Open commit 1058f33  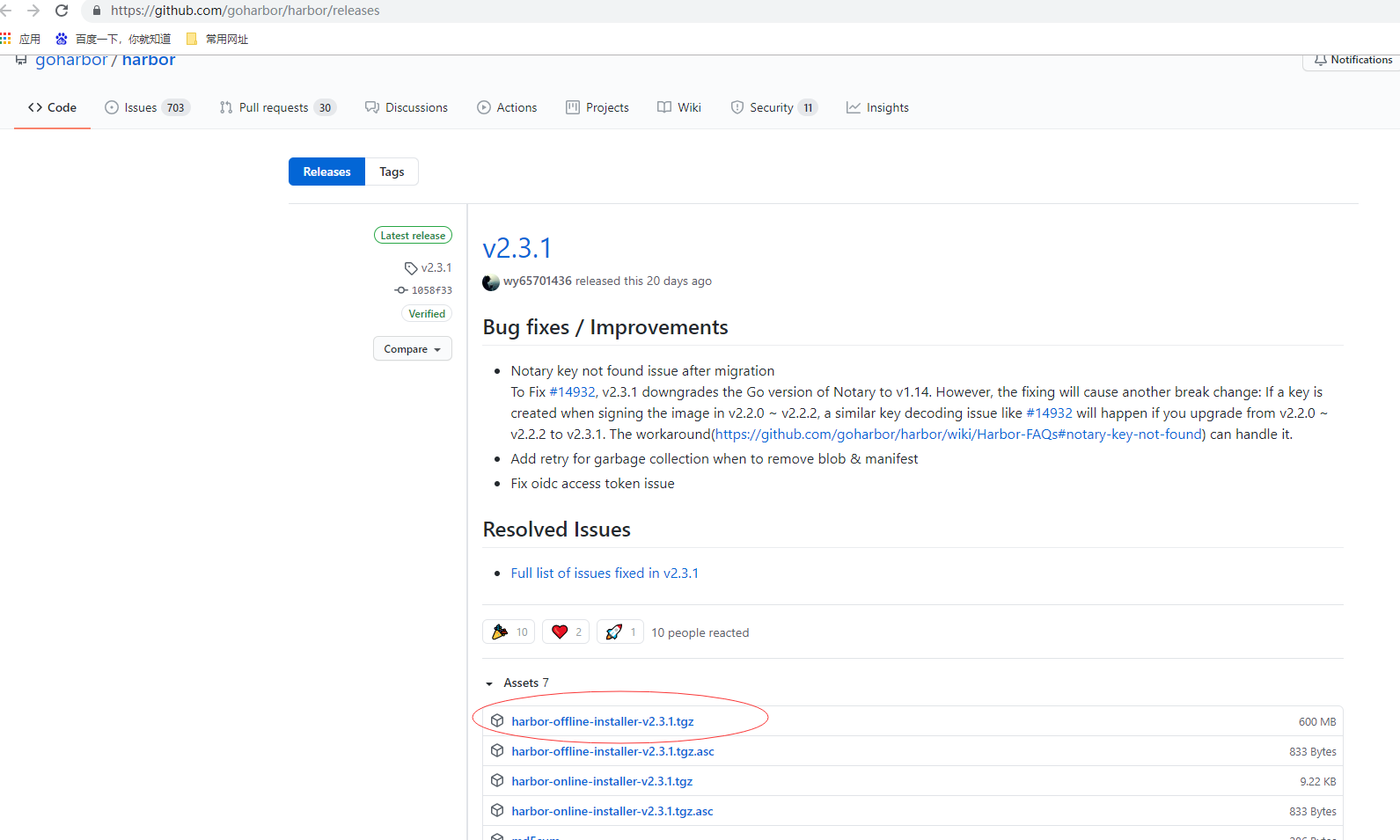(431, 290)
